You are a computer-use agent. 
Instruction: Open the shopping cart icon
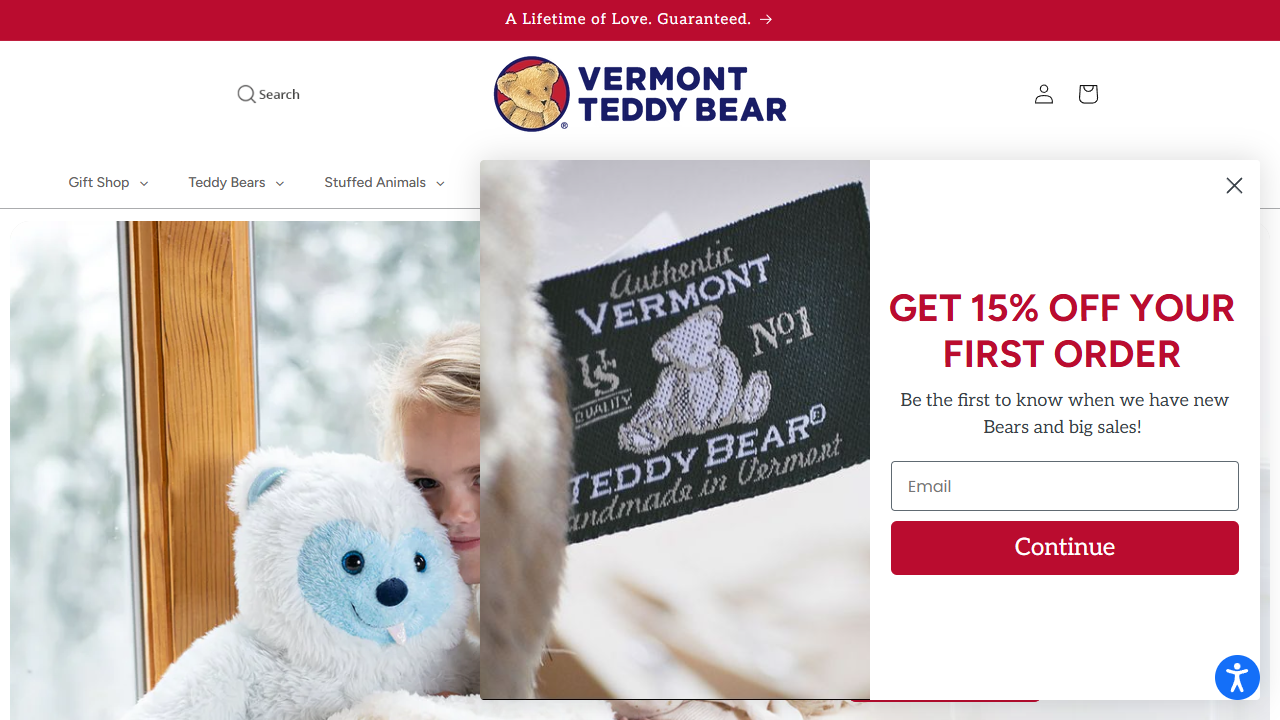1088,94
